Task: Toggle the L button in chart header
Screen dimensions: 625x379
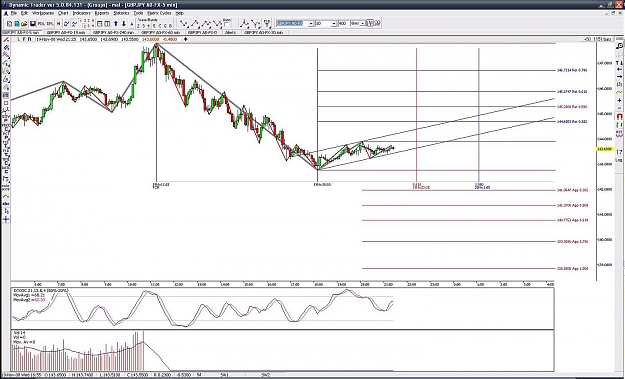Action: coord(19,39)
